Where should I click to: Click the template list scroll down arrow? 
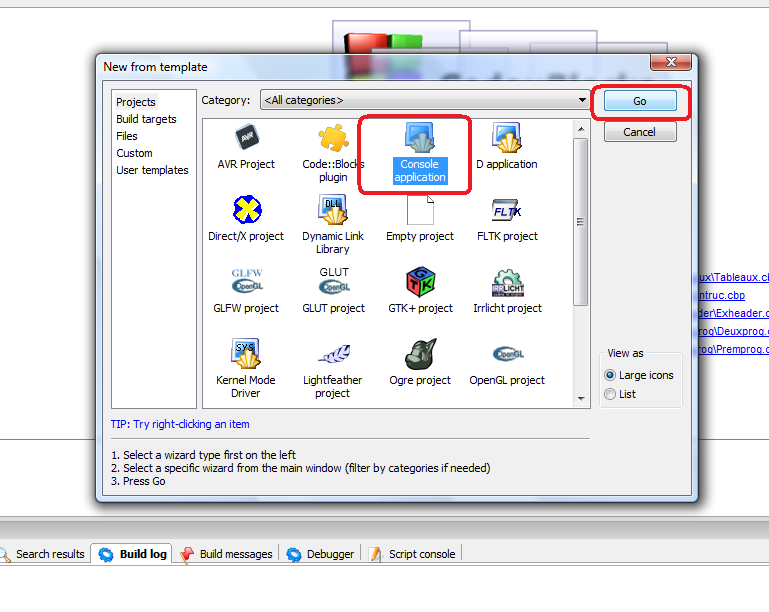(581, 398)
